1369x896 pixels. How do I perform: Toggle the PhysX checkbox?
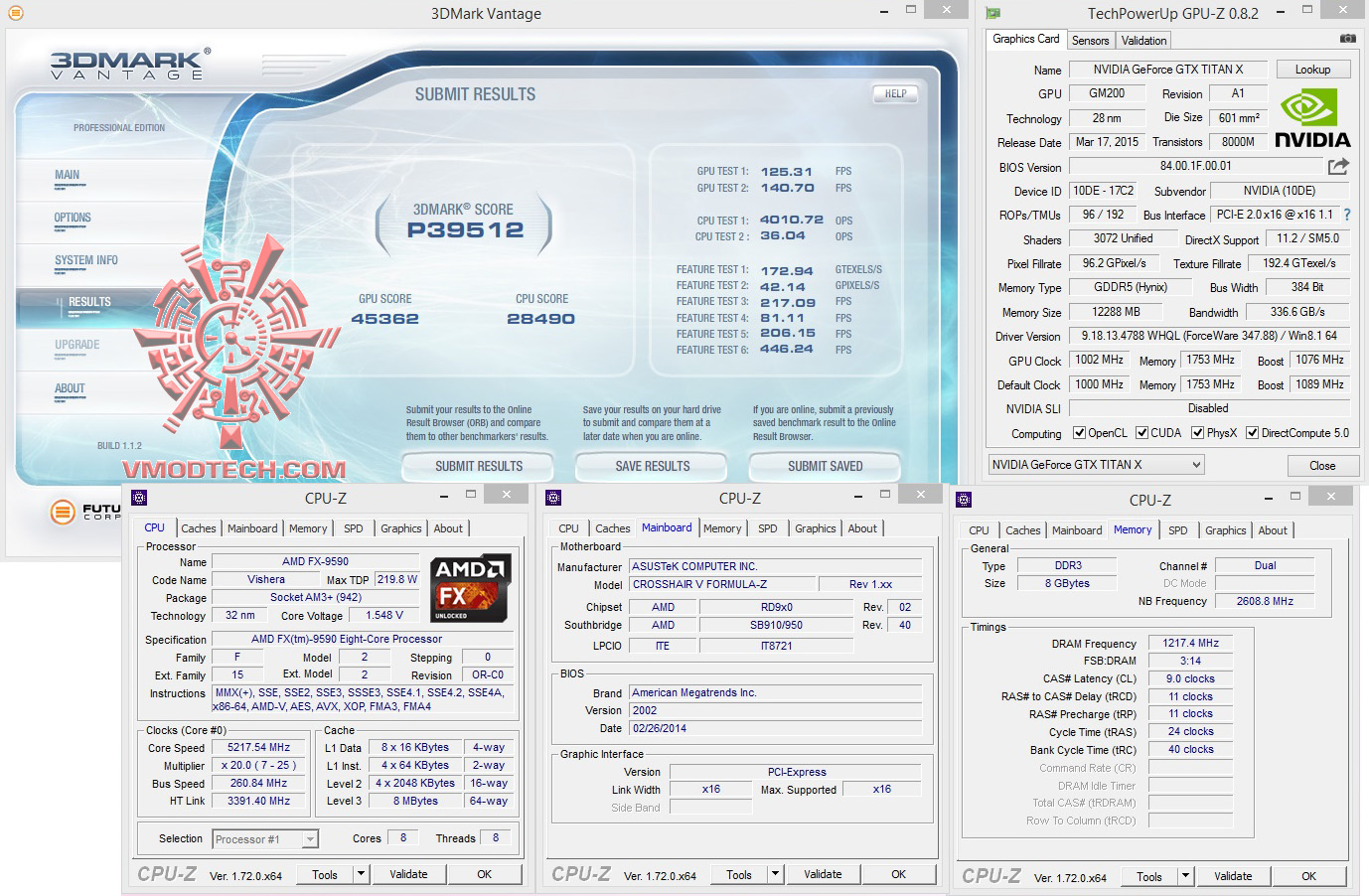click(1197, 433)
